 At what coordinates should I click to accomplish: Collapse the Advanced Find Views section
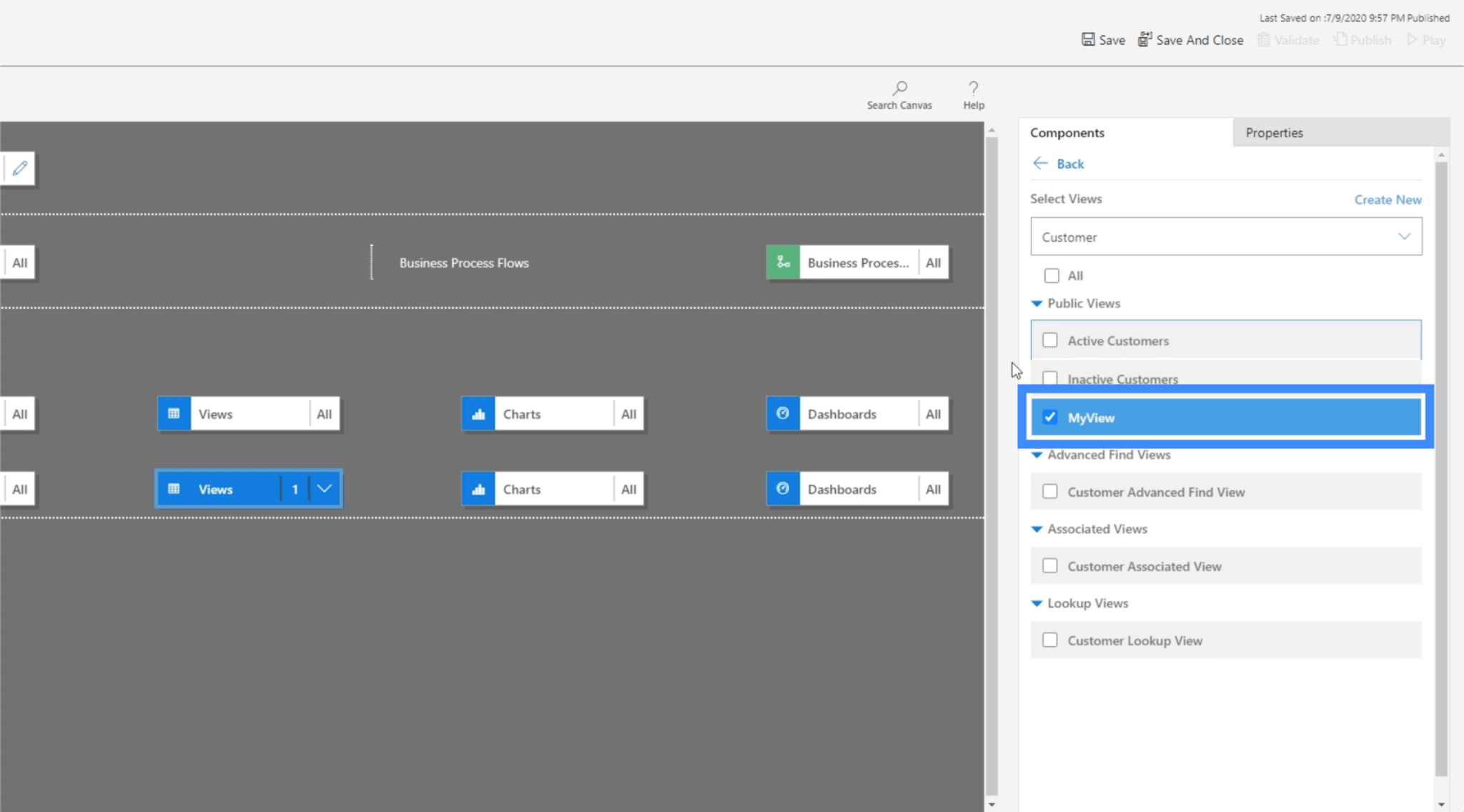pyautogui.click(x=1037, y=455)
